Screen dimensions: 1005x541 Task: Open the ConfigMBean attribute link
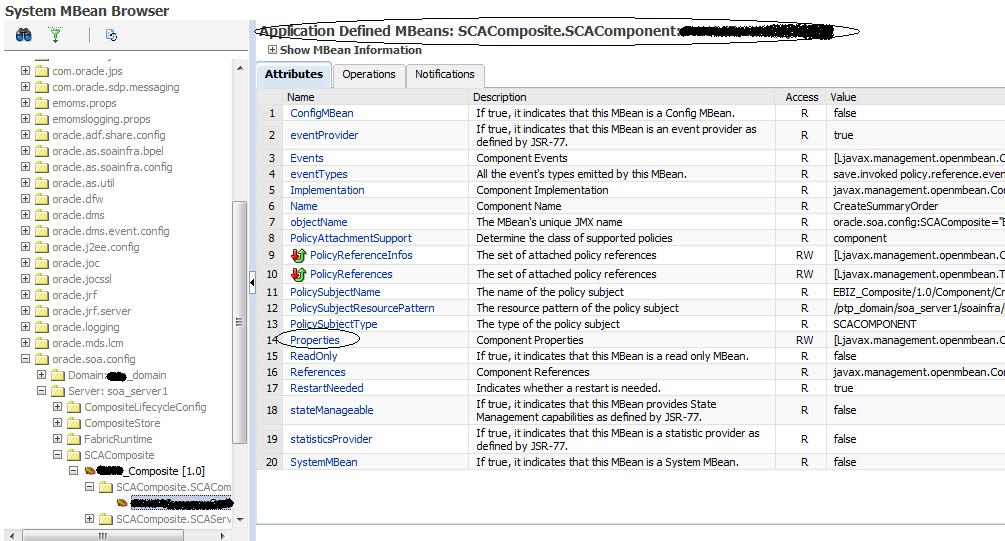point(322,113)
